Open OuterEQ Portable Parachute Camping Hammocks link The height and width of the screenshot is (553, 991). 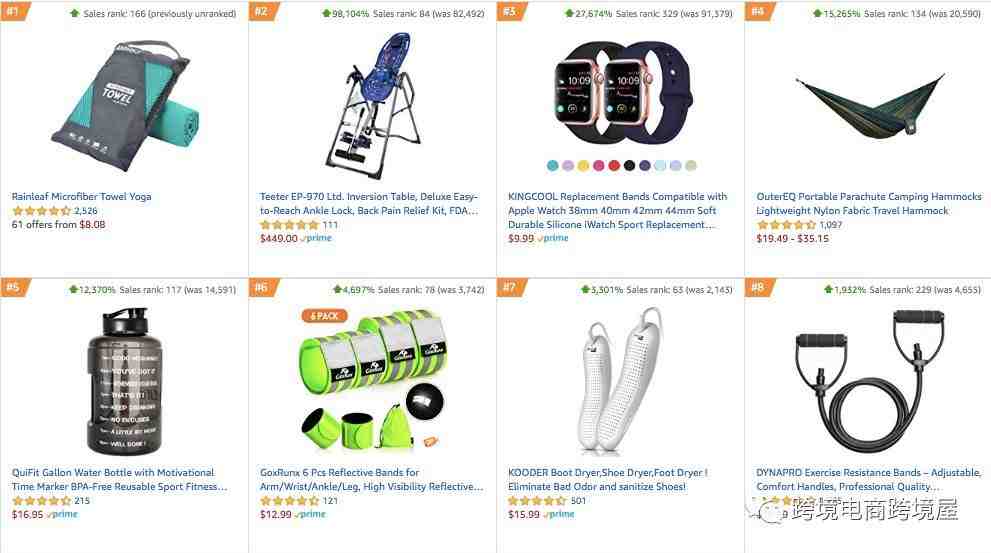[x=869, y=204]
